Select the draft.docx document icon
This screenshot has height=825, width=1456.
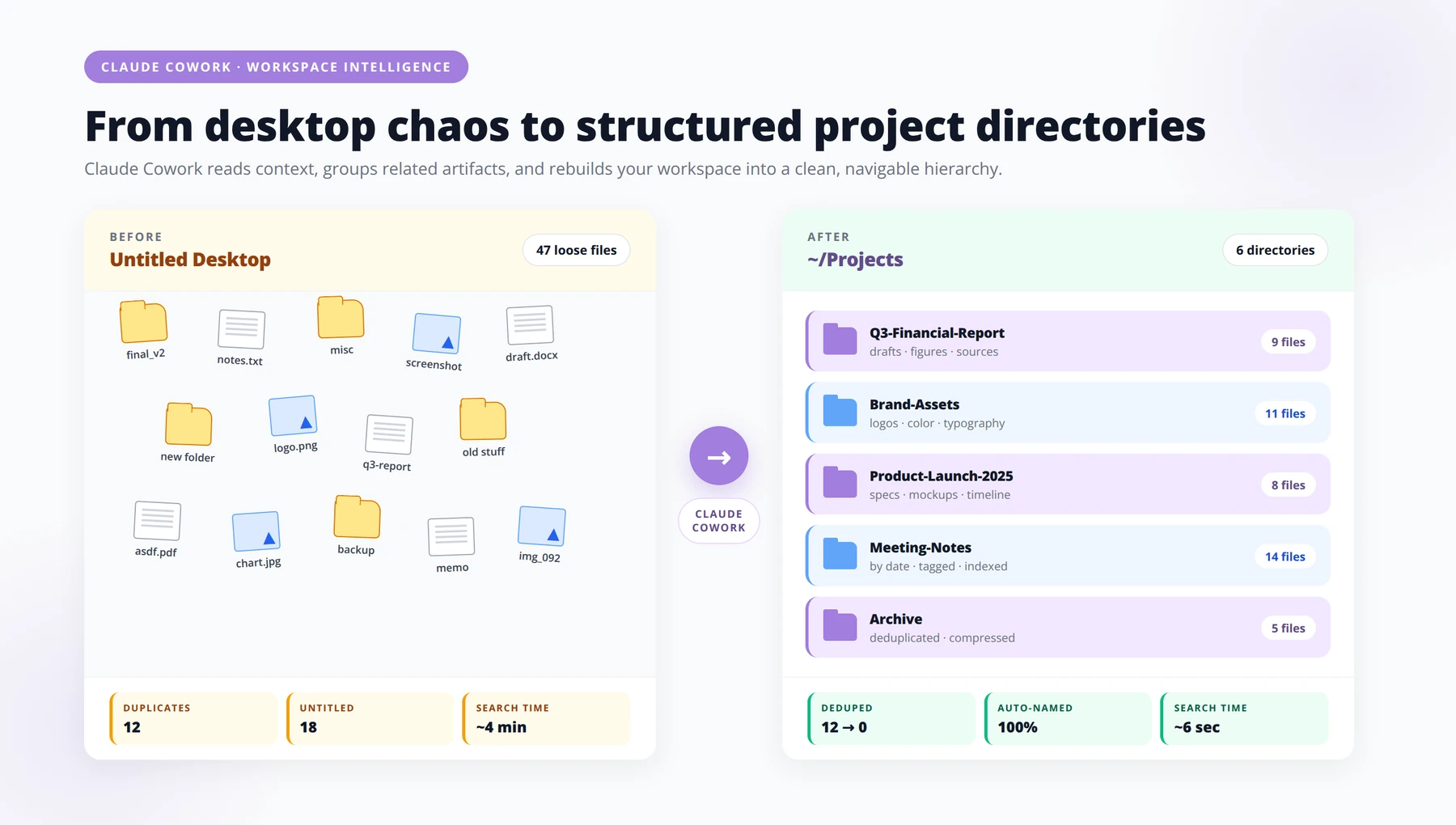pyautogui.click(x=530, y=325)
